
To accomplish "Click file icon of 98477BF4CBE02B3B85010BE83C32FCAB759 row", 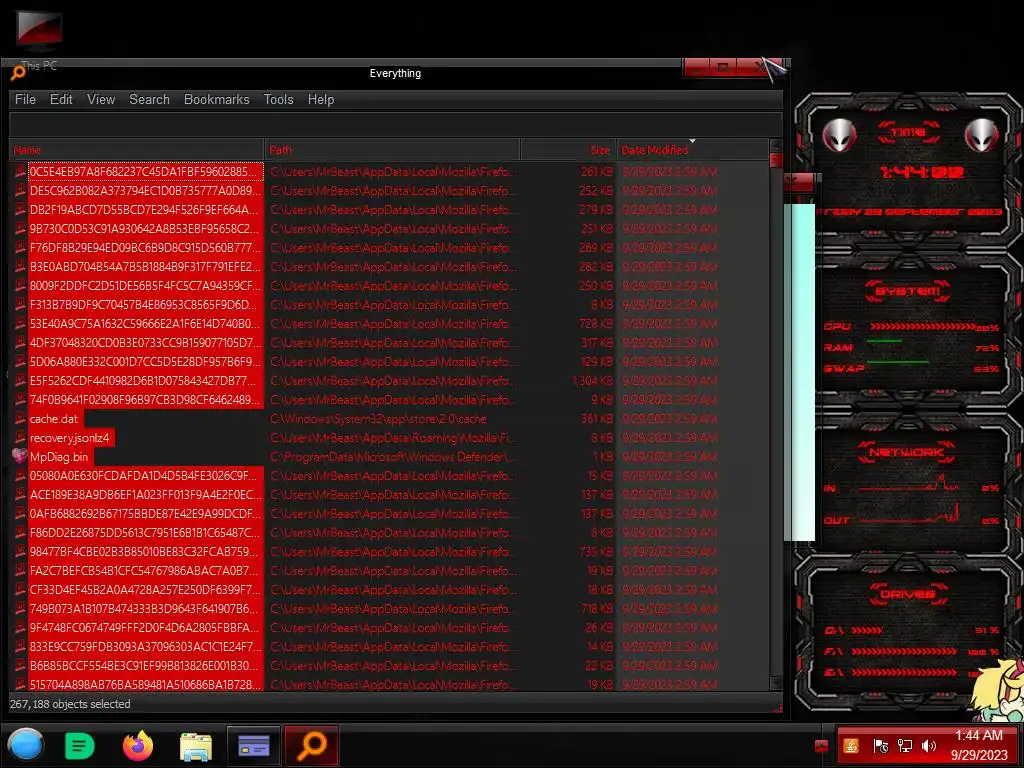I will pyautogui.click(x=20, y=551).
